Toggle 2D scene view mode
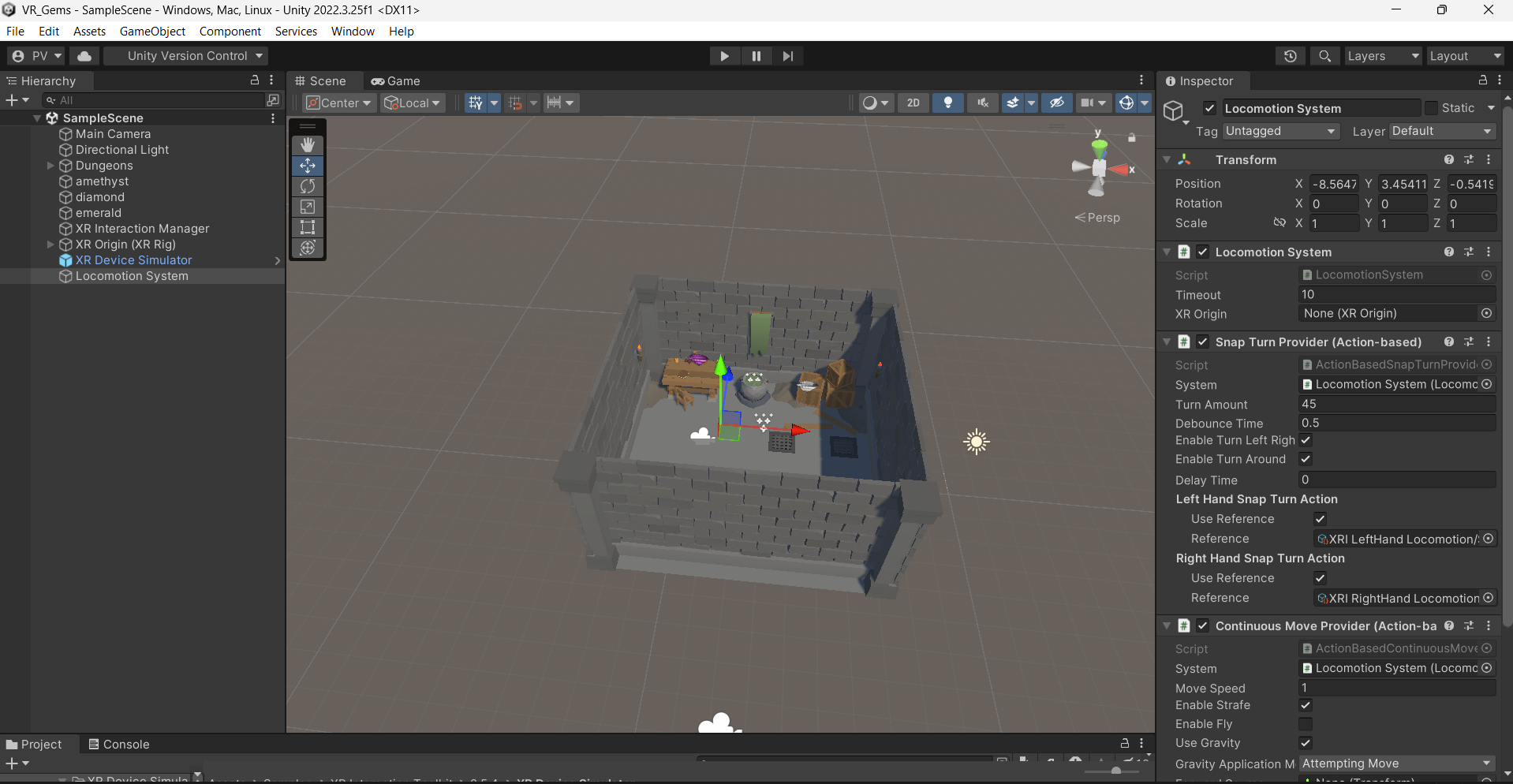Screen dimensions: 1513x784 (x=913, y=103)
